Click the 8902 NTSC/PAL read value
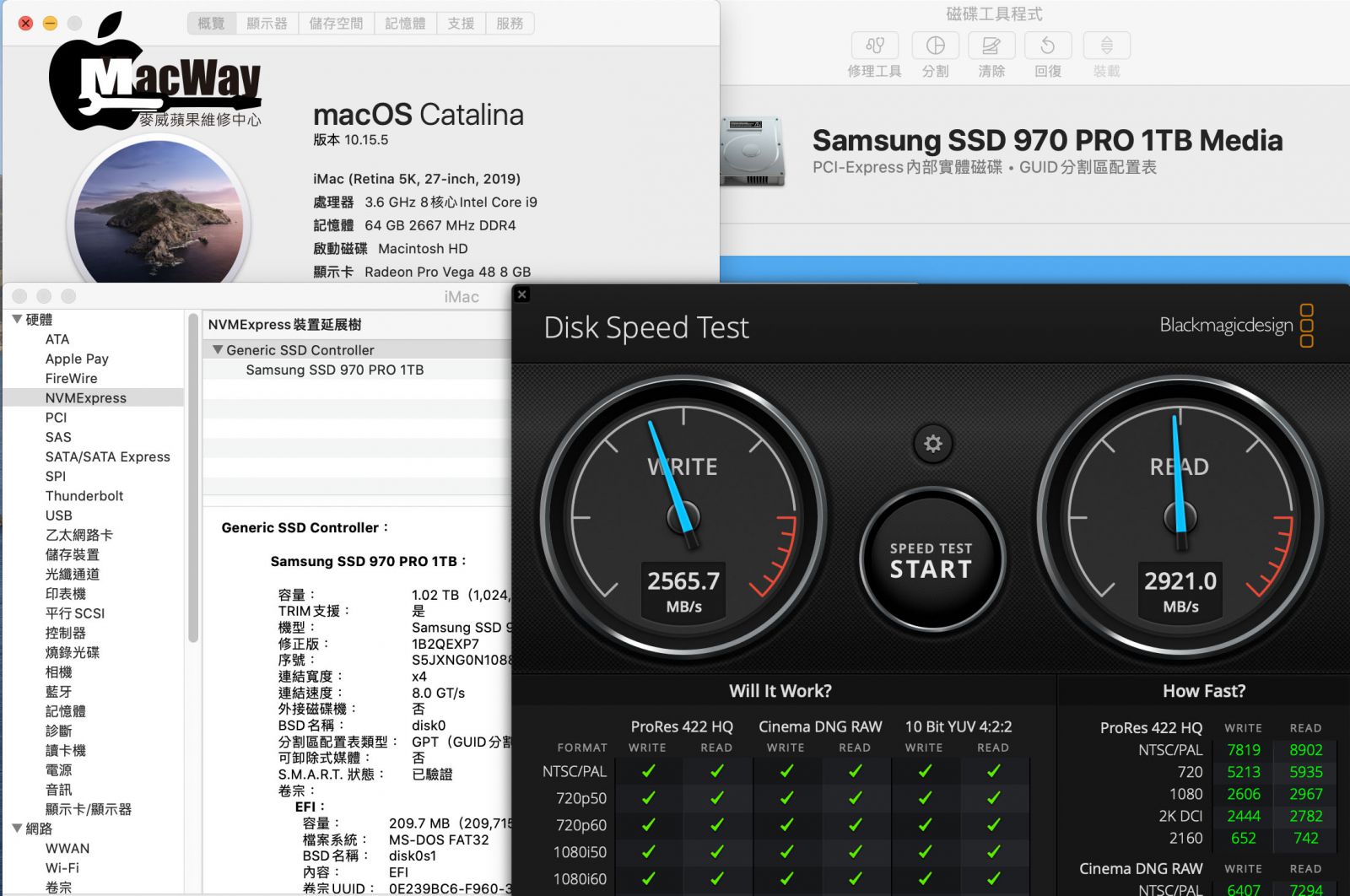The width and height of the screenshot is (1350, 896). (1305, 750)
